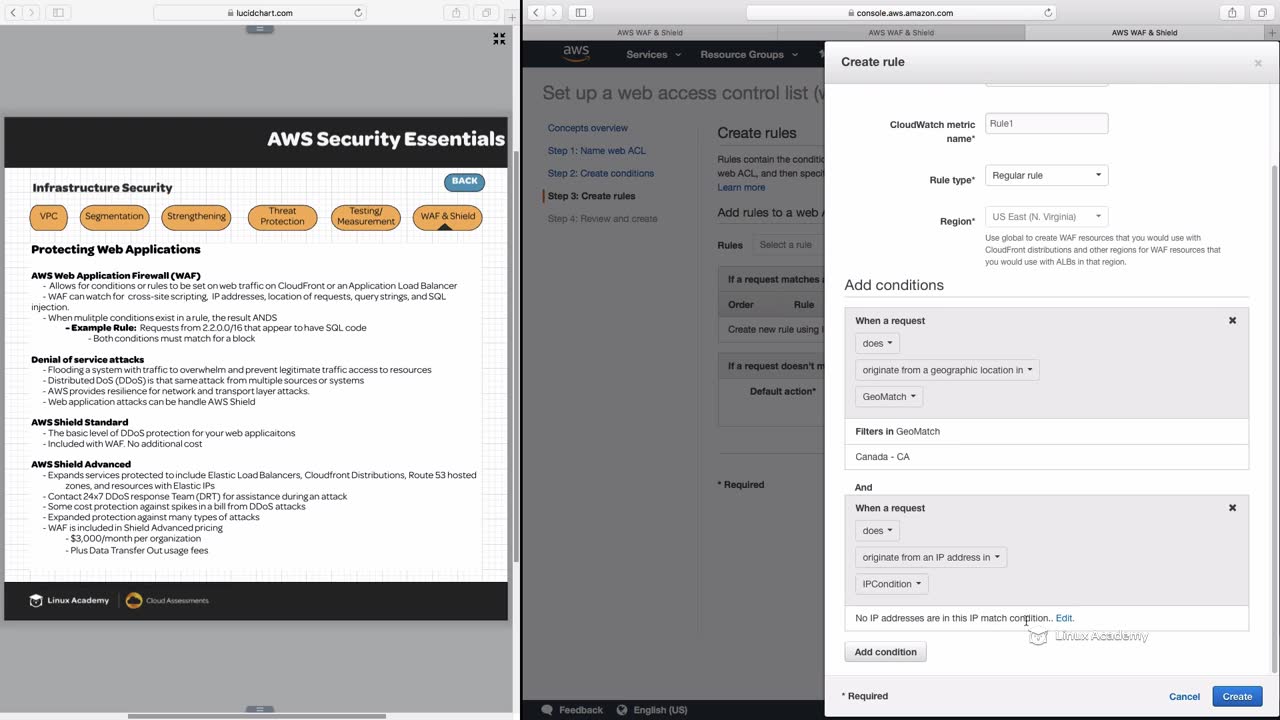This screenshot has width=1280, height=720.
Task: Open the Concepts overview link
Action: 588,128
